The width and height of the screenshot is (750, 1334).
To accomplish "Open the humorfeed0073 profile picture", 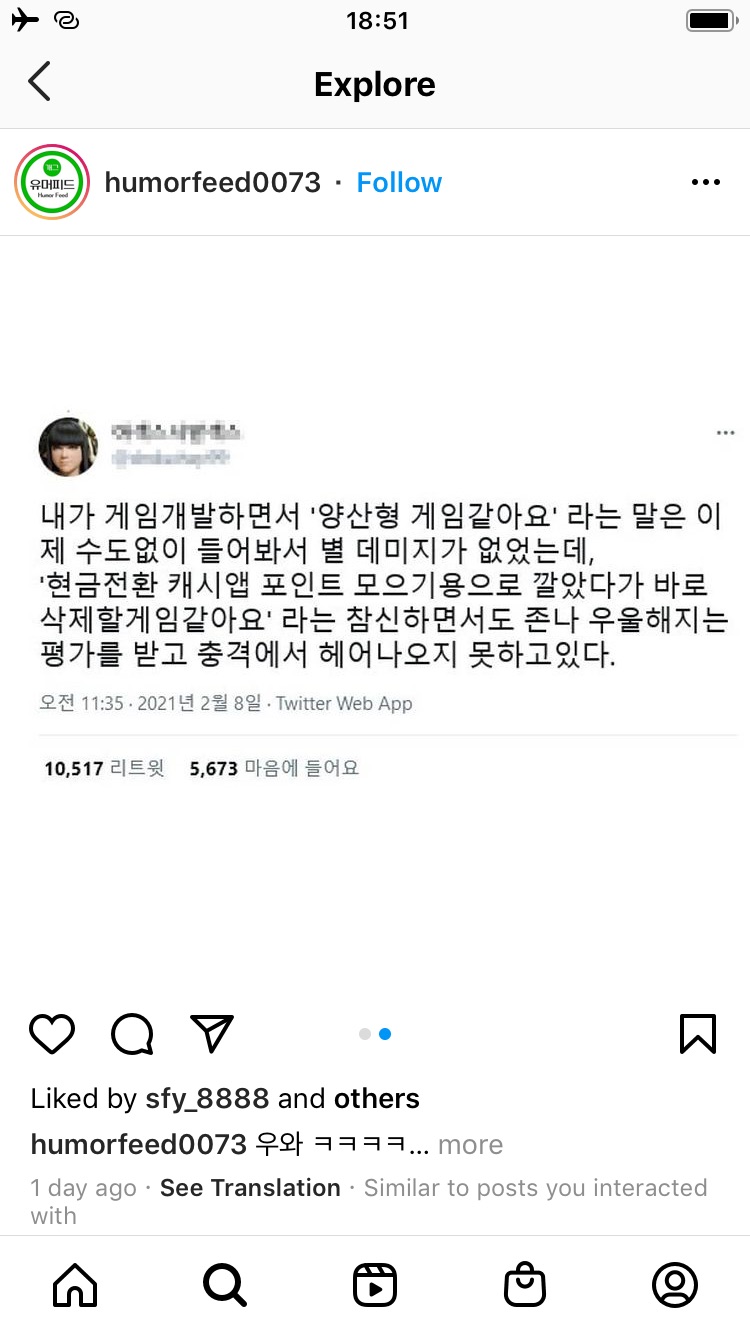I will pyautogui.click(x=52, y=182).
